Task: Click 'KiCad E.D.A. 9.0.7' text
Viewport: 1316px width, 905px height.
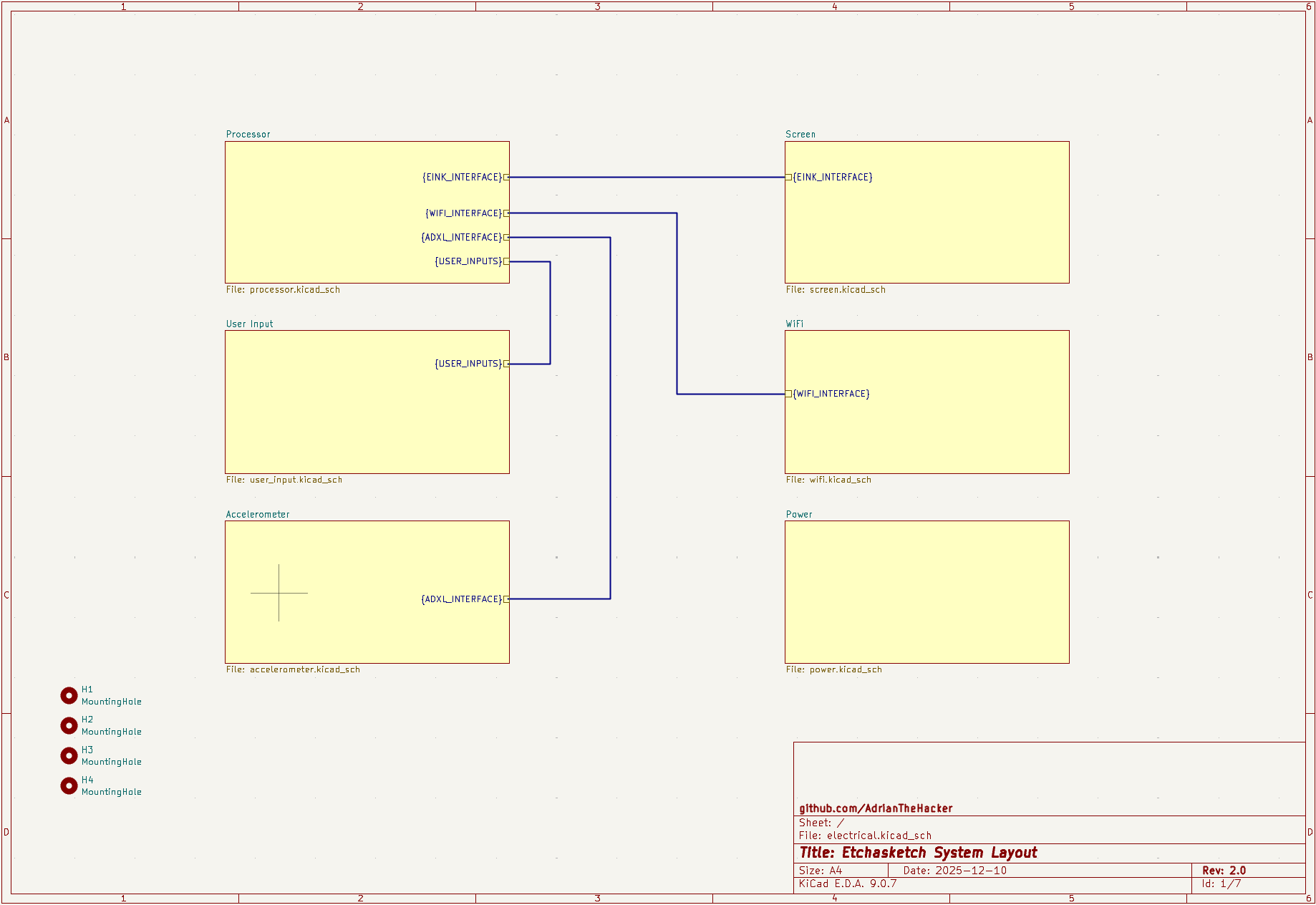Action: pos(848,884)
